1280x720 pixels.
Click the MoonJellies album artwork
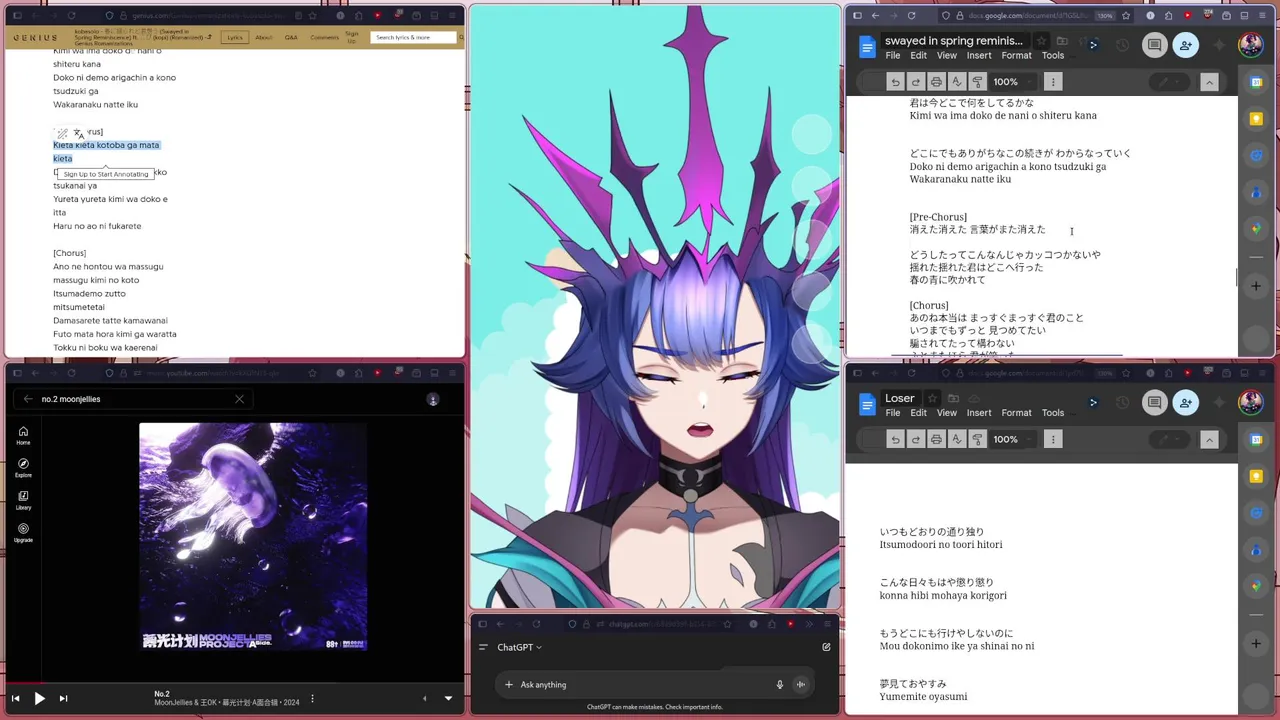click(253, 537)
